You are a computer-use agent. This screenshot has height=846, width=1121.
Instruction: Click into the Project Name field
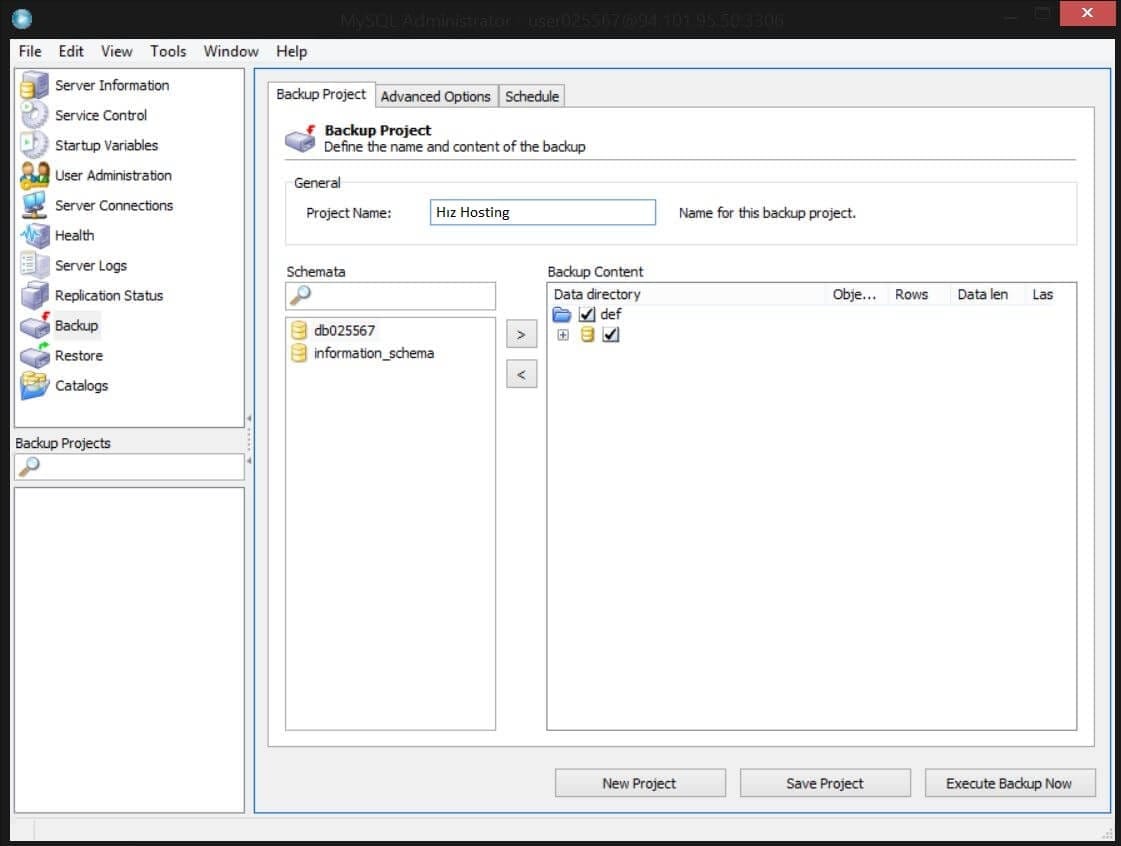[x=542, y=212]
